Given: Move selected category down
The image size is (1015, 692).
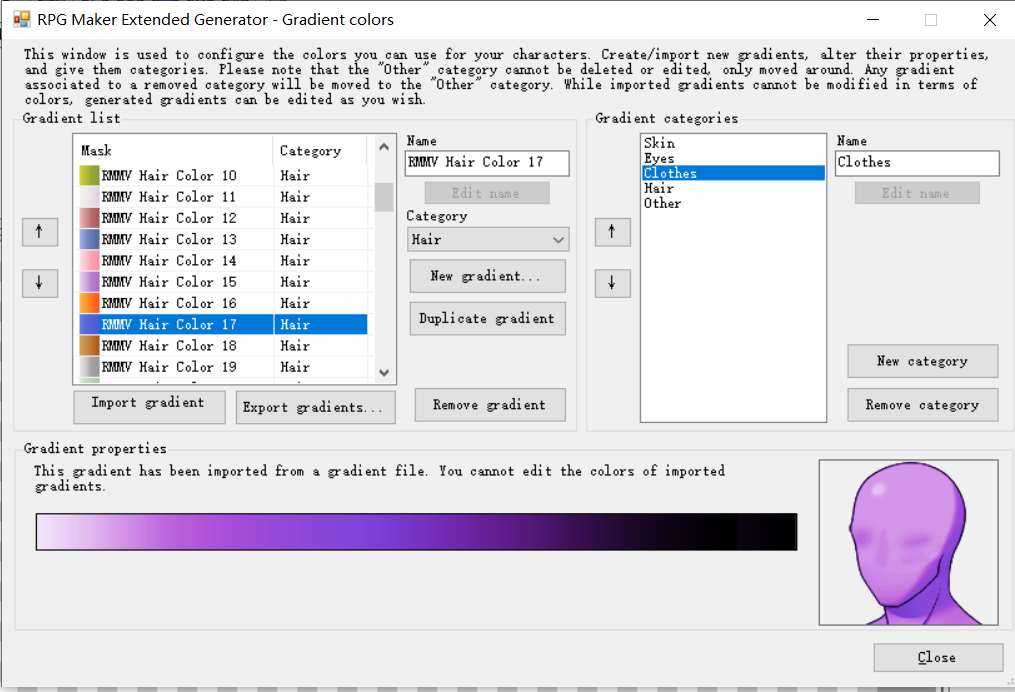Looking at the screenshot, I should coord(612,283).
